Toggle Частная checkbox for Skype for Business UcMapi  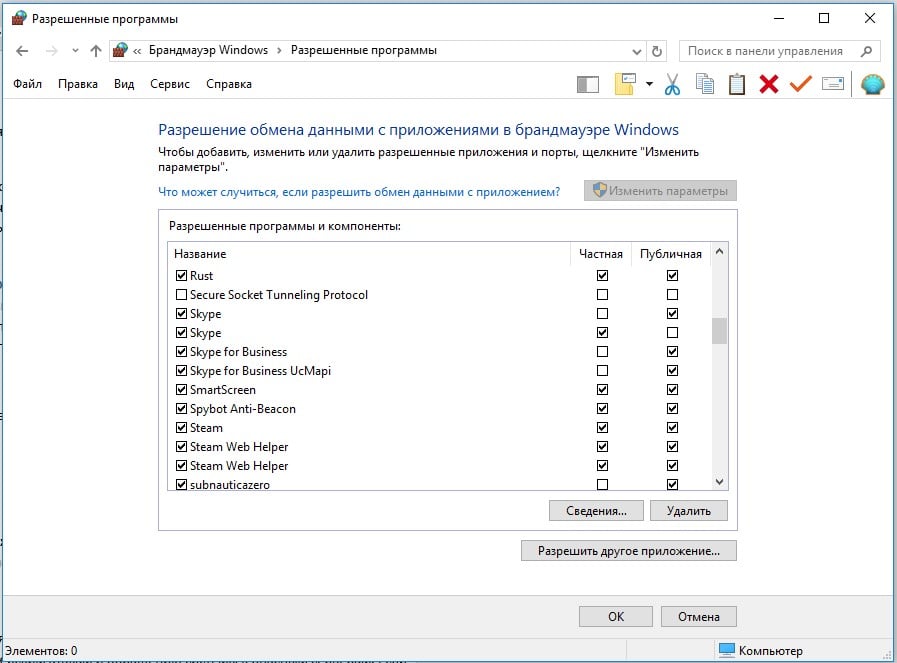602,371
